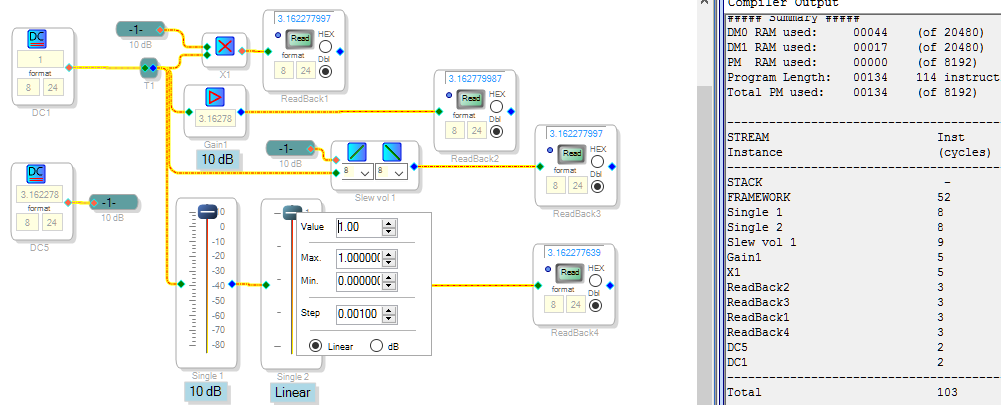Viewport: 1001px width, 405px height.
Task: Click Max. stepper arrows
Action: click(x=390, y=259)
